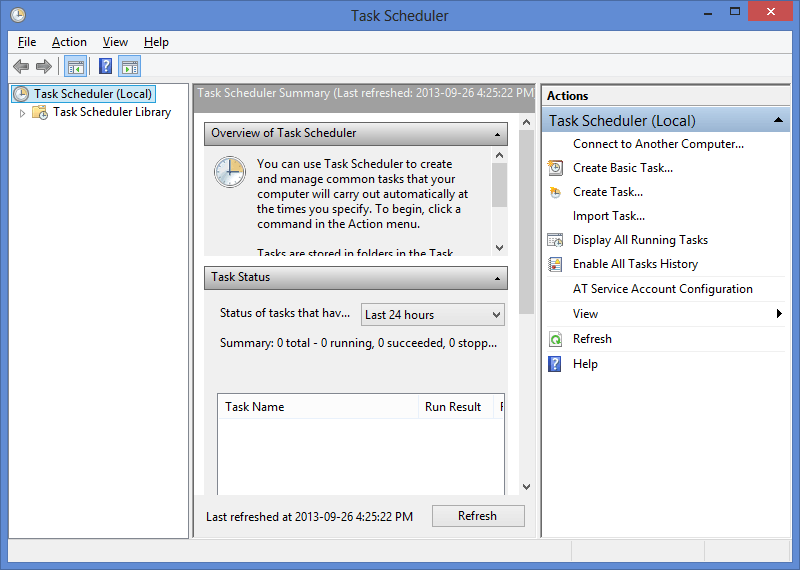Close the Task Scheduler window

point(770,12)
